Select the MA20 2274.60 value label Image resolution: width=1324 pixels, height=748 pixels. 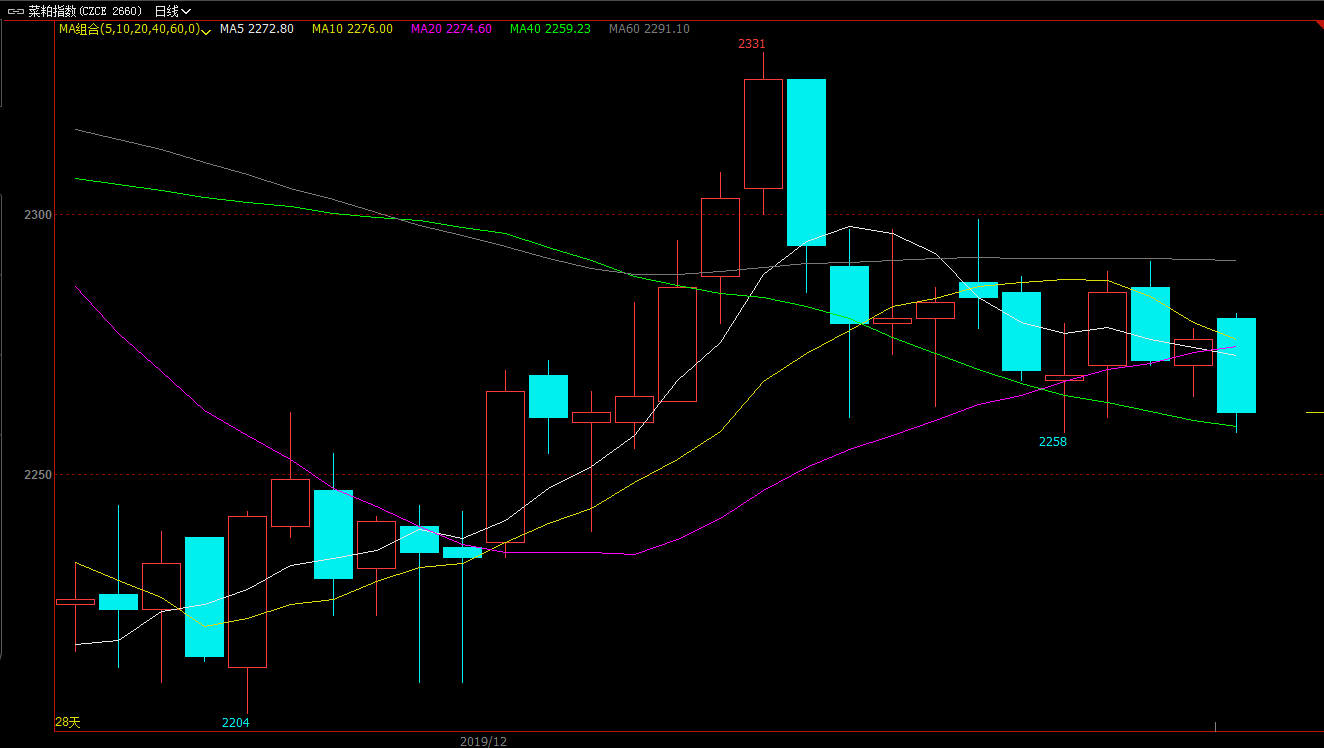pyautogui.click(x=451, y=29)
